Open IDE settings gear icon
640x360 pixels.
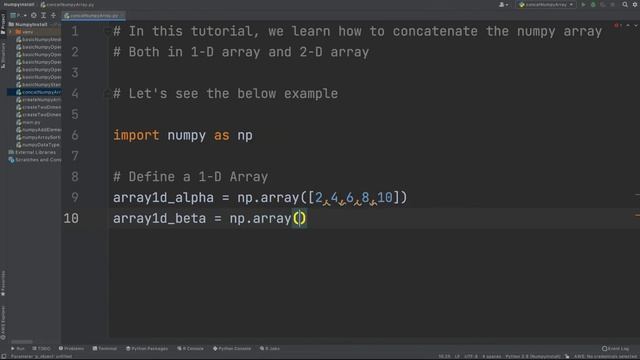(x=635, y=4)
